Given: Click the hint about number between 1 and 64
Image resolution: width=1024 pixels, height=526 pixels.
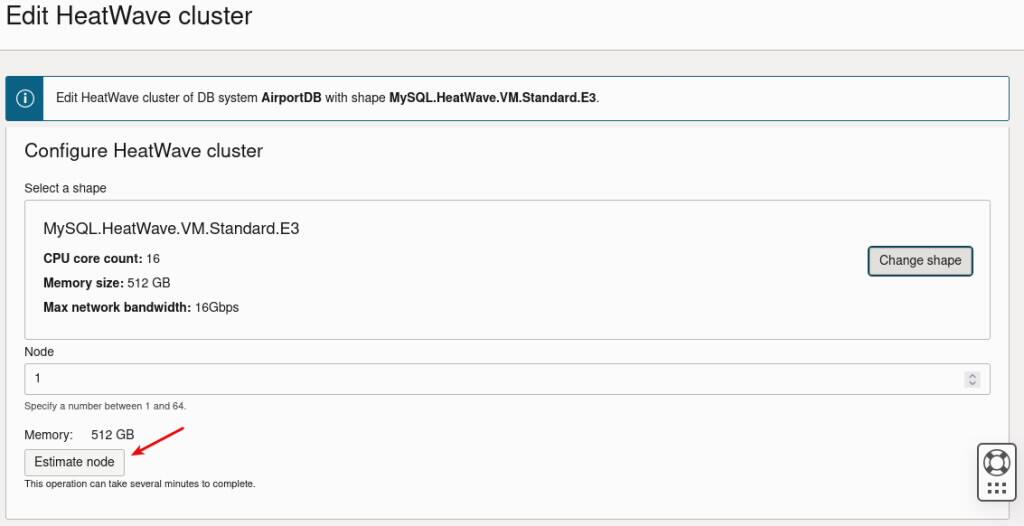Looking at the screenshot, I should [105, 406].
